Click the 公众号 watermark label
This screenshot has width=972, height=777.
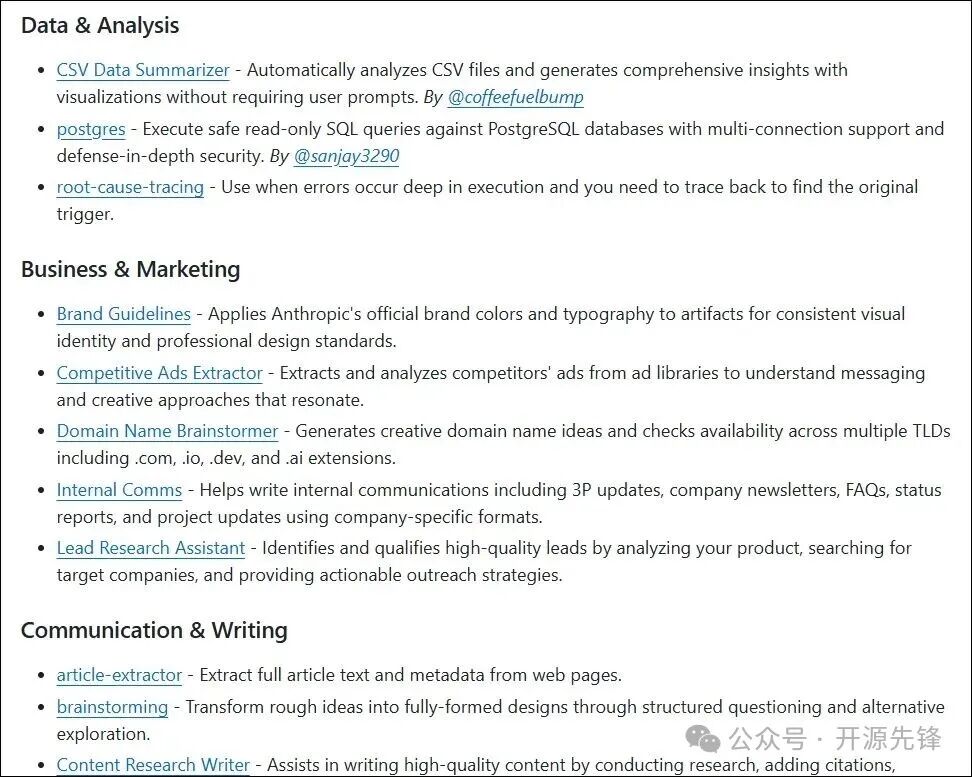pyautogui.click(x=767, y=739)
